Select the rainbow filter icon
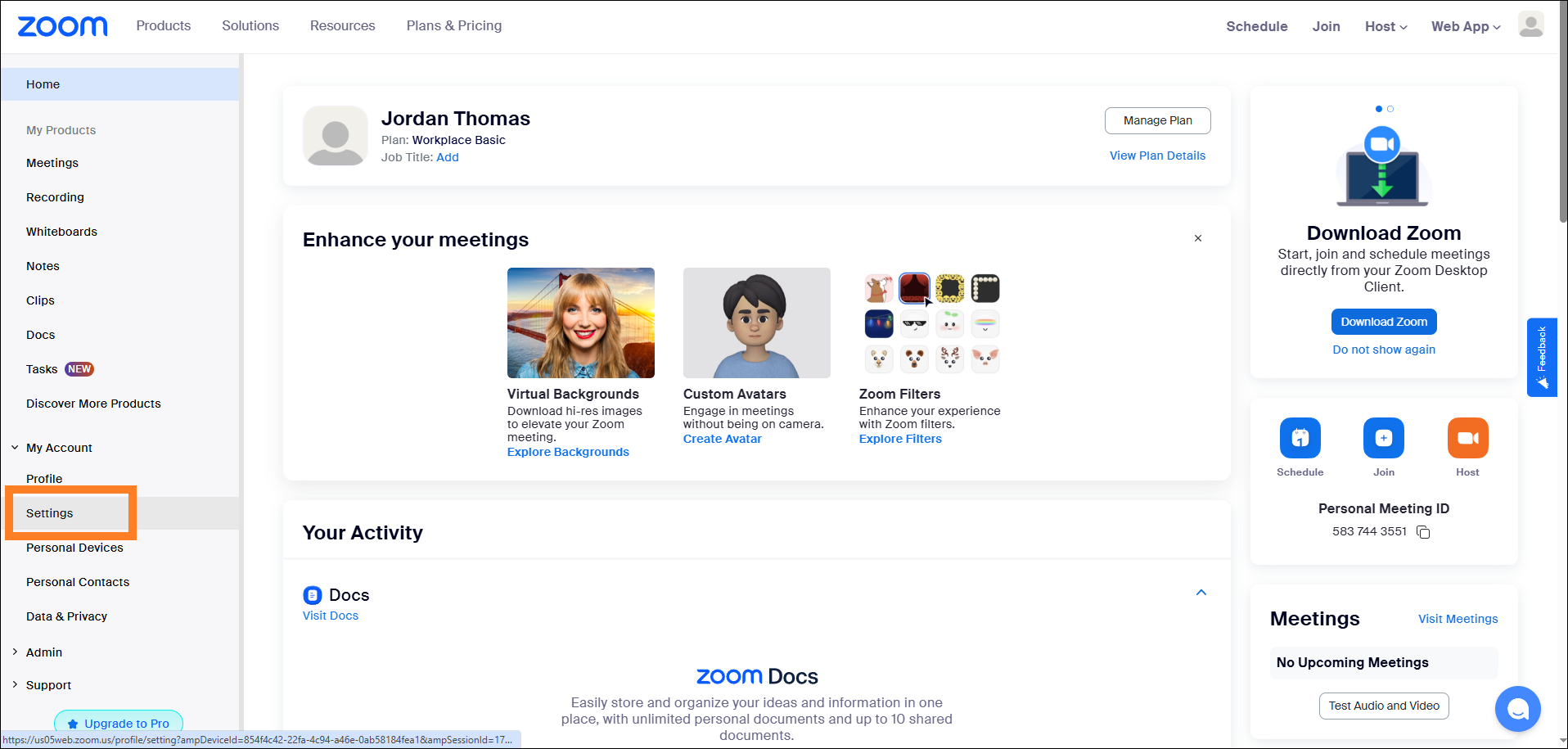Screen dimensions: 1568x749 [x=985, y=323]
